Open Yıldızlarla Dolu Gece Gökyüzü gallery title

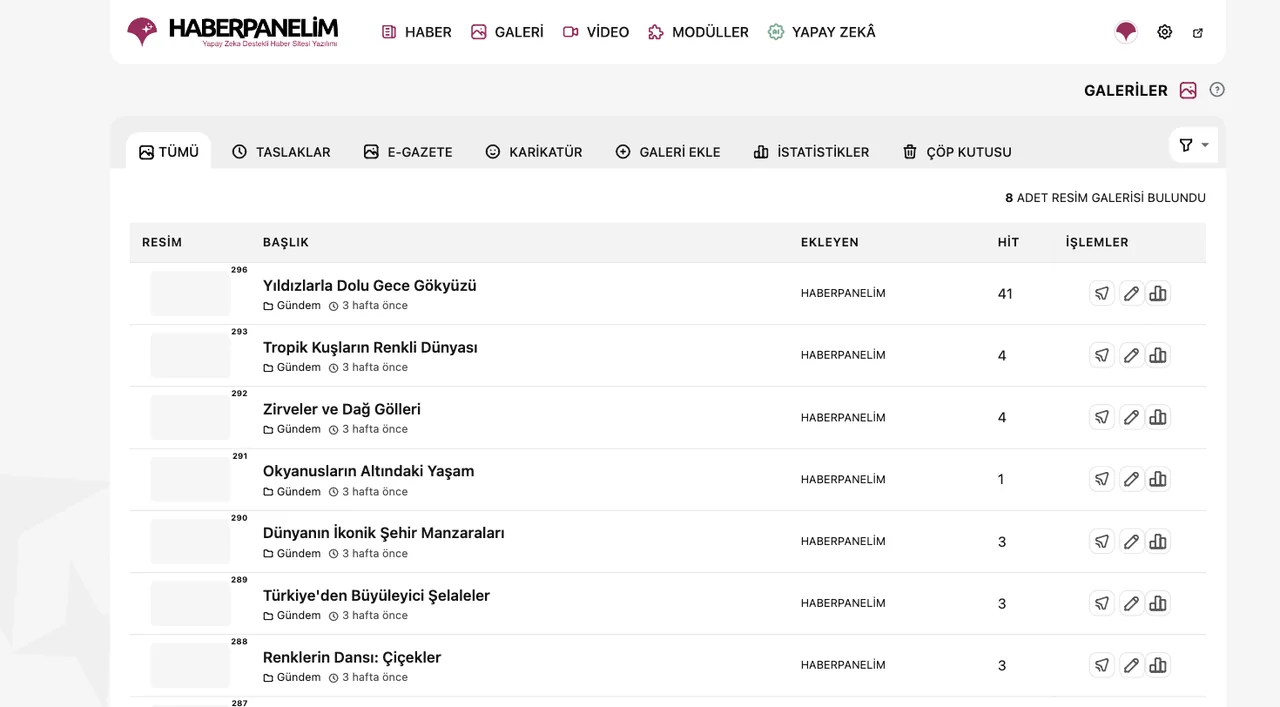click(370, 285)
